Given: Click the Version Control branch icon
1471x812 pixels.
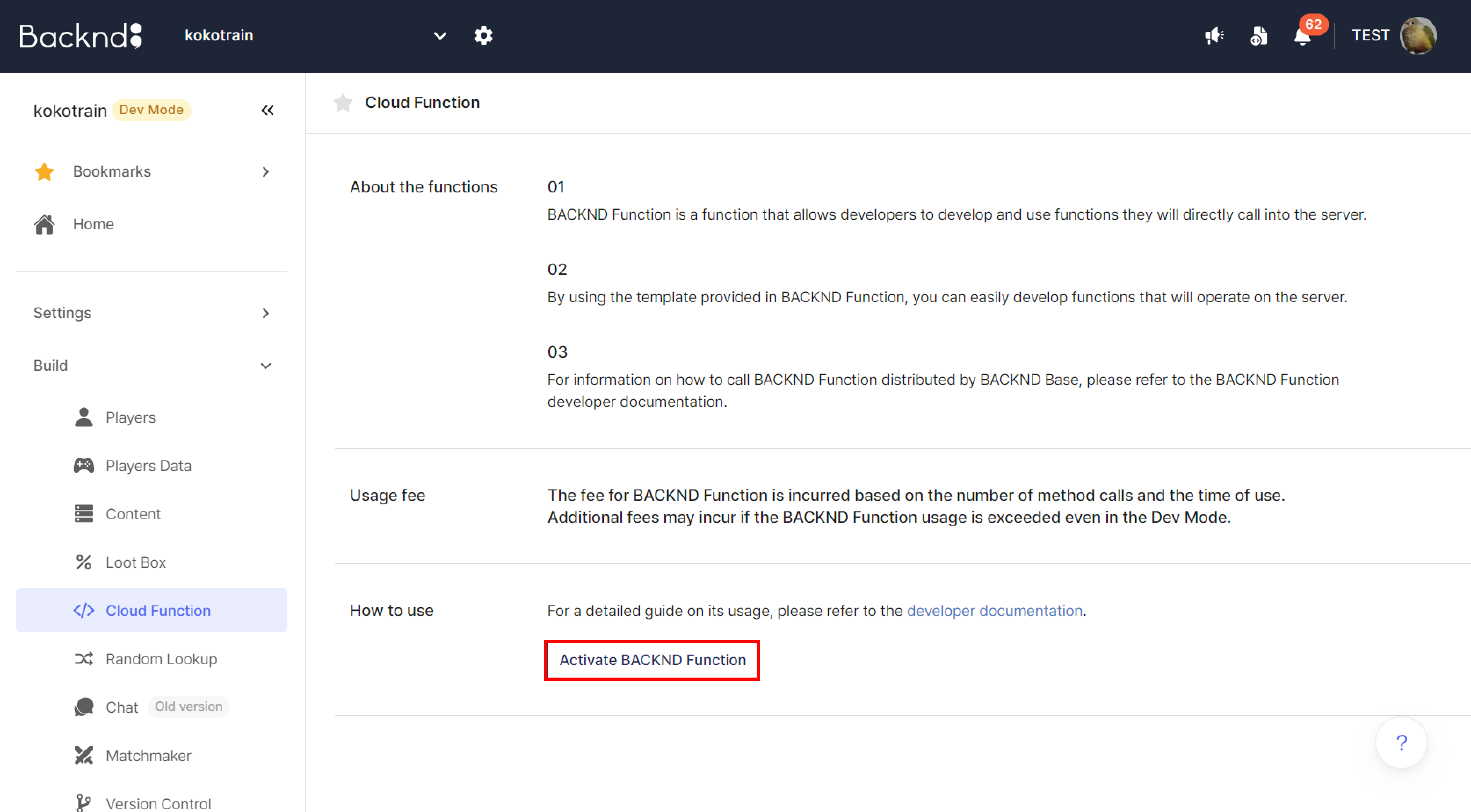Looking at the screenshot, I should pyautogui.click(x=84, y=803).
